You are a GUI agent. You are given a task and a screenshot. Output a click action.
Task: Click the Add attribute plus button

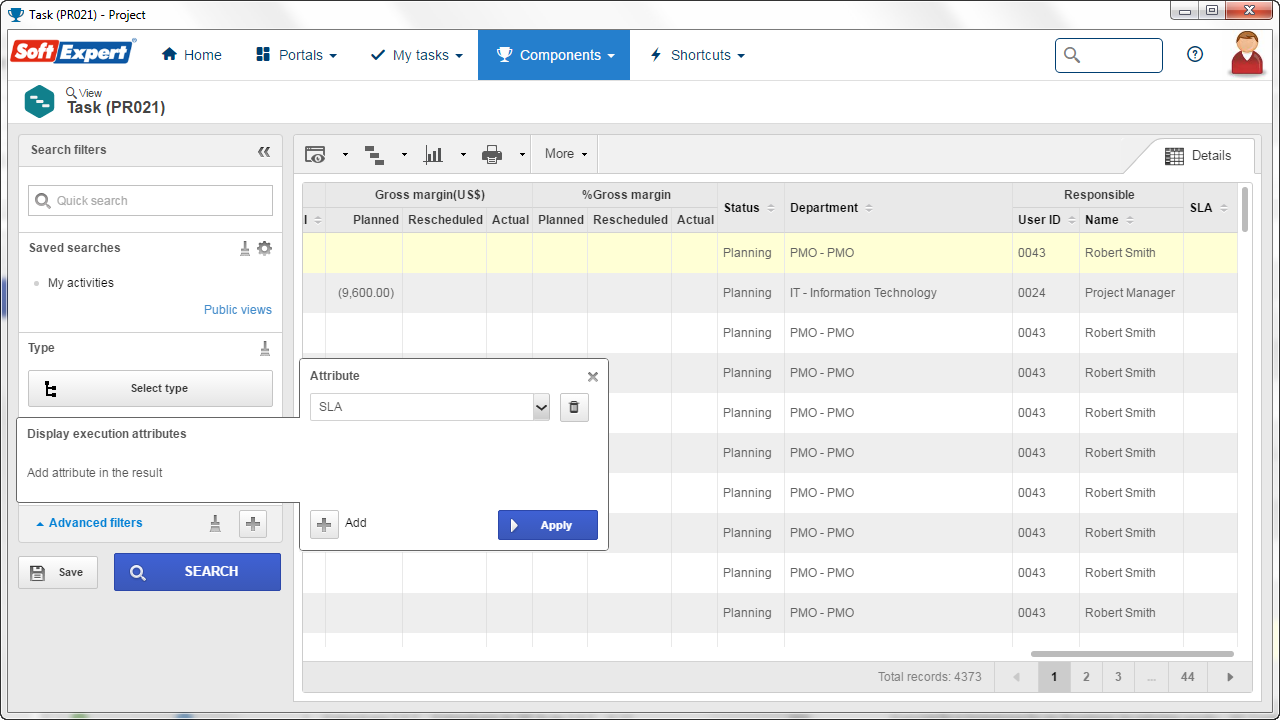click(324, 524)
